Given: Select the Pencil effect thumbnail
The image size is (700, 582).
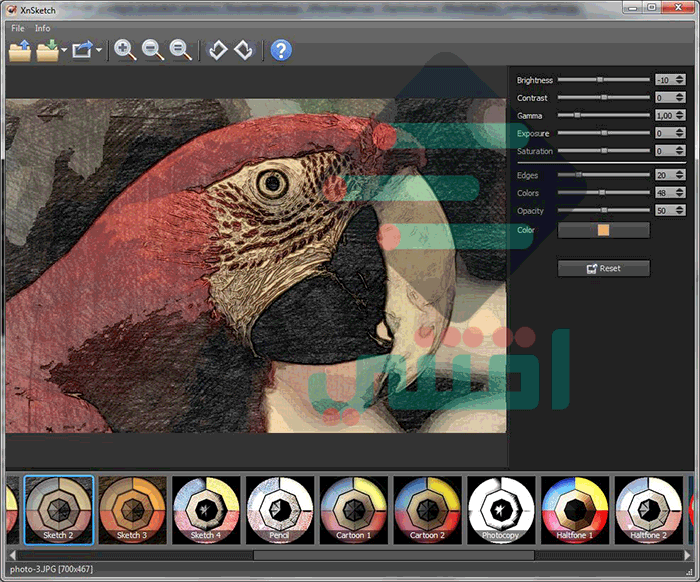Looking at the screenshot, I should (280, 510).
